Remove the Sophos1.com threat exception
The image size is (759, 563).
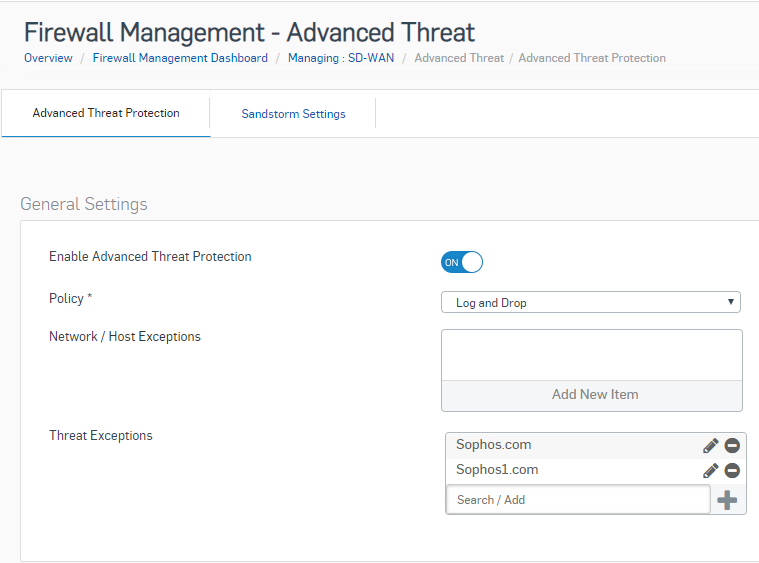[732, 471]
